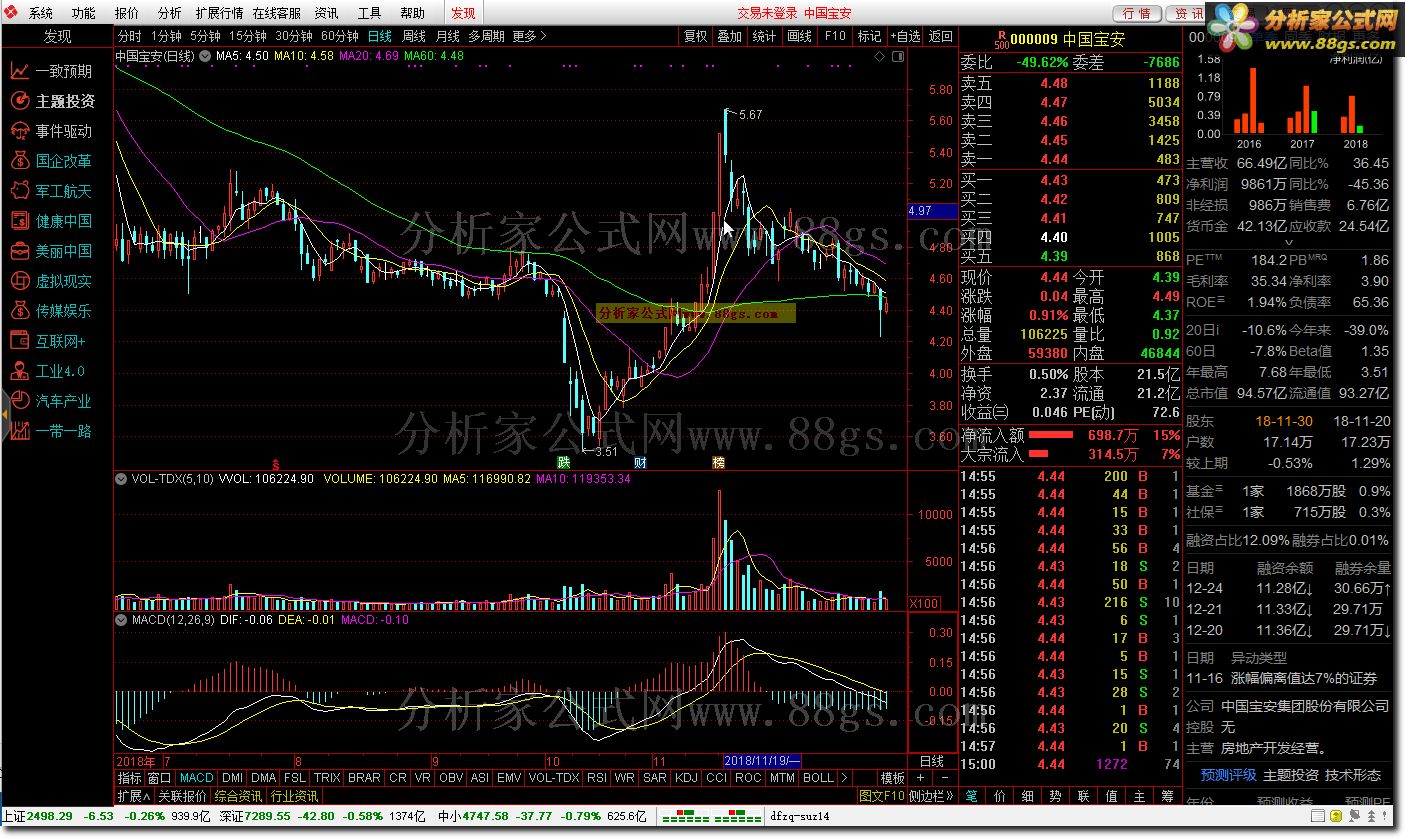Click the 5.67 peak price label on chart

(750, 115)
